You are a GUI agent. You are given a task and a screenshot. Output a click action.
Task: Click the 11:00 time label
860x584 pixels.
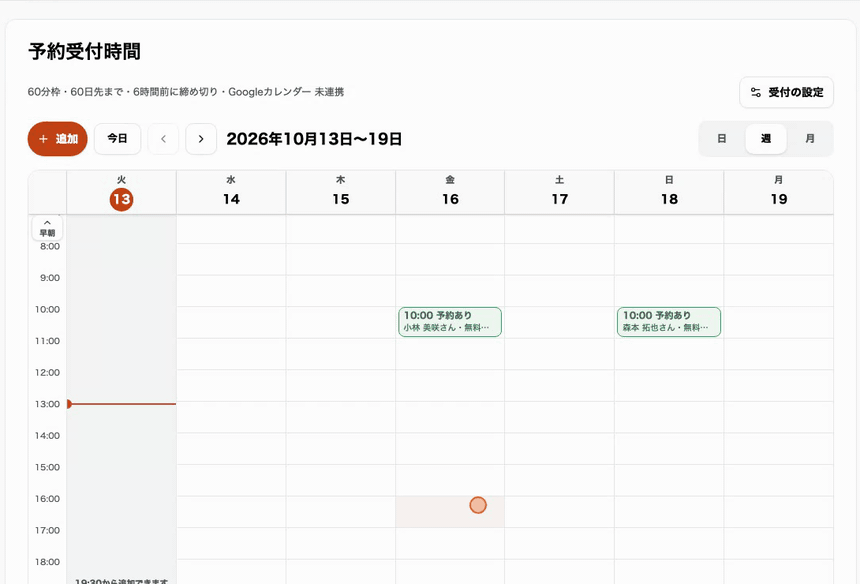click(x=48, y=341)
